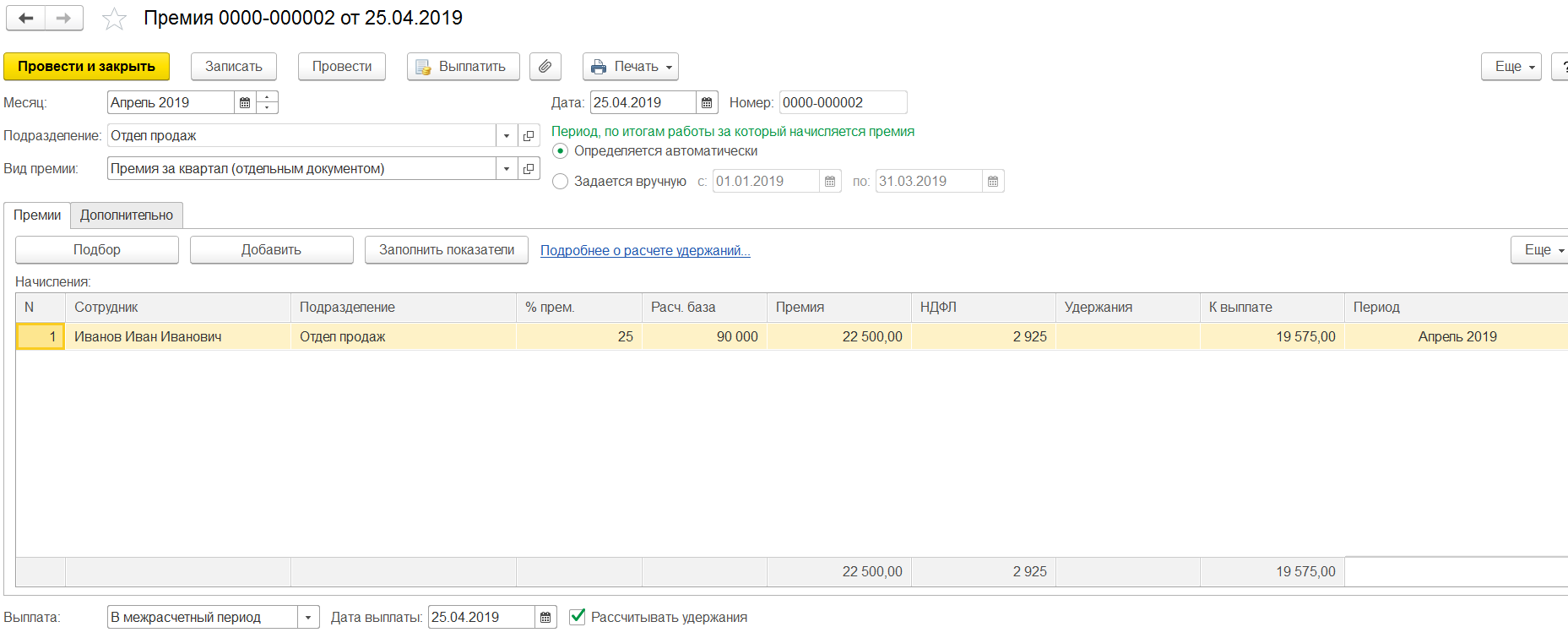Select 'Определяется автоматически' radio option

pyautogui.click(x=560, y=151)
